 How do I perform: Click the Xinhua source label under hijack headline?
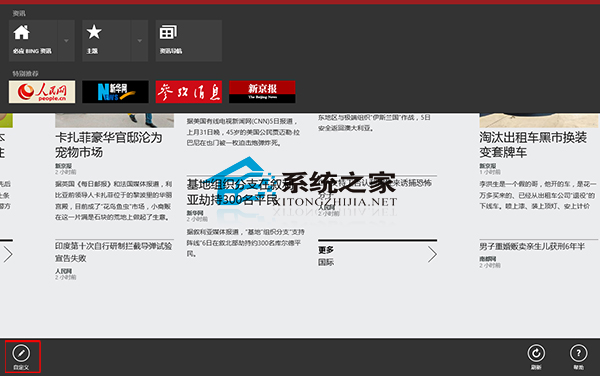(195, 213)
